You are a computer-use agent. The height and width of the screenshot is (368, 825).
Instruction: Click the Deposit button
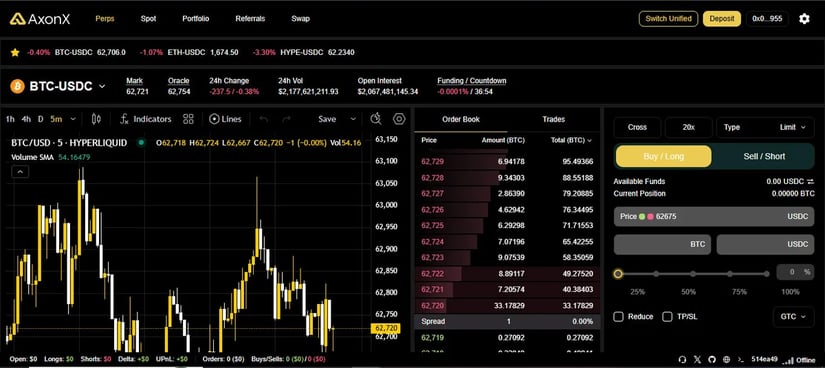pyautogui.click(x=722, y=19)
